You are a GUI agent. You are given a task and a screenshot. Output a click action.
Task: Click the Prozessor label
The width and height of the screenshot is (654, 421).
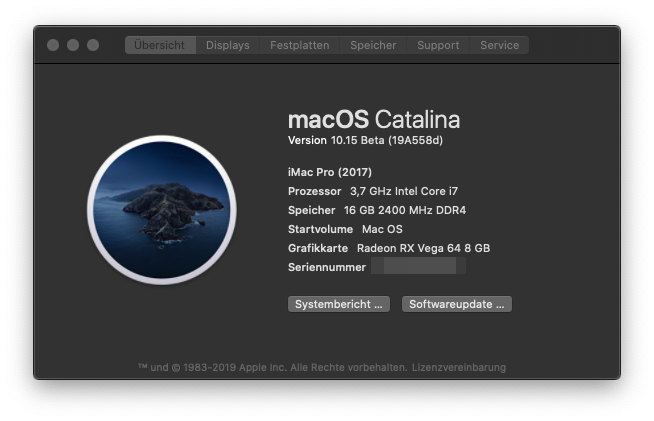(x=314, y=191)
